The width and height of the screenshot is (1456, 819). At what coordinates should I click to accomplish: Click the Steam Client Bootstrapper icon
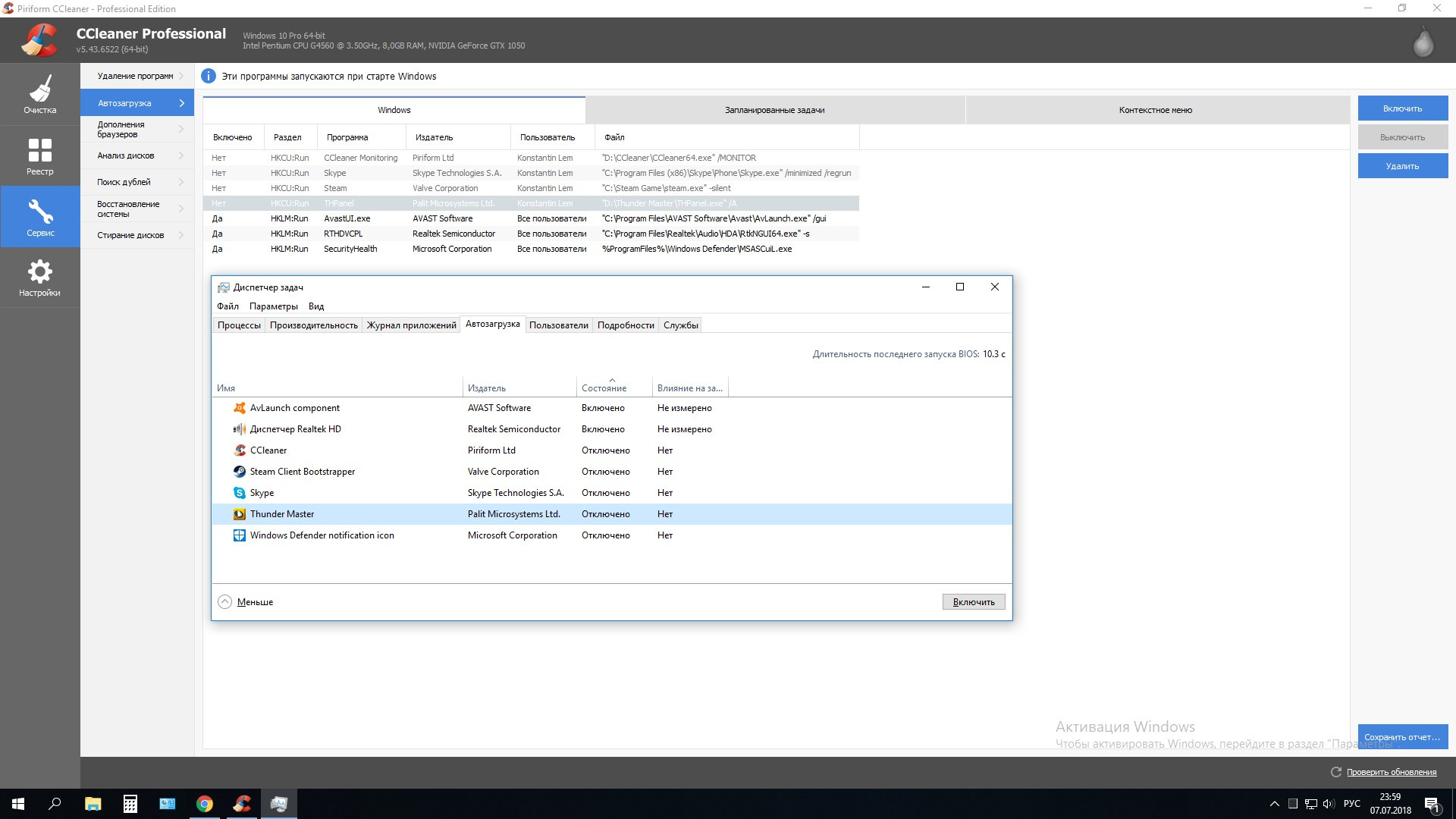[240, 472]
